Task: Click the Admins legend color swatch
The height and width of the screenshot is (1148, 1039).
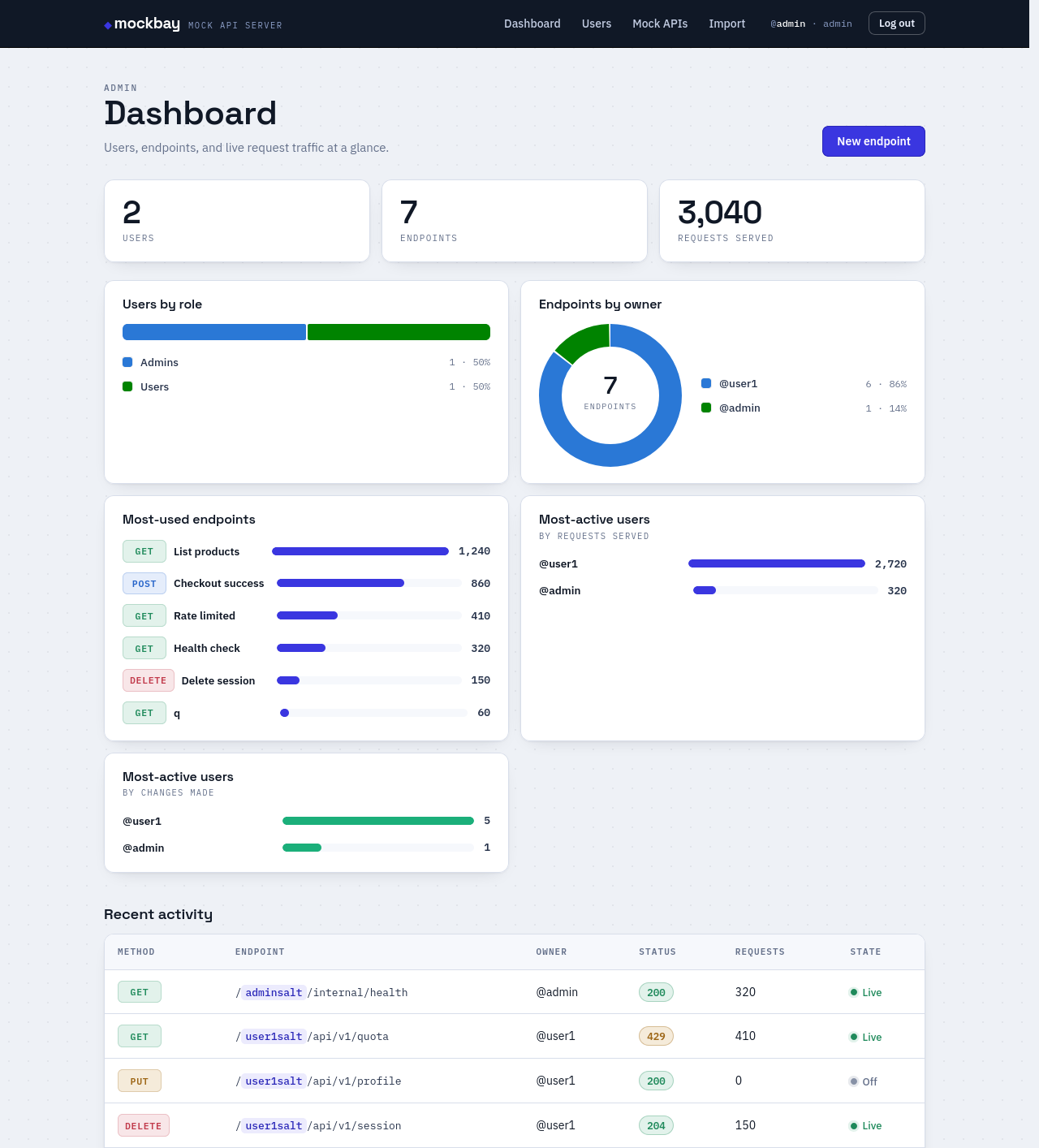Action: pos(127,362)
